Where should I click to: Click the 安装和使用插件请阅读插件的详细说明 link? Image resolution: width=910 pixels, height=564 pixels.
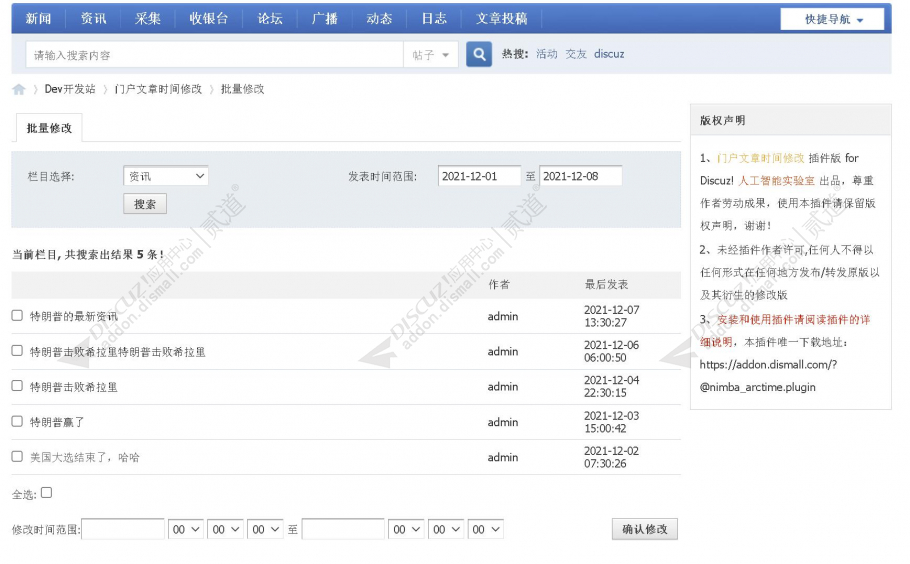[785, 331]
